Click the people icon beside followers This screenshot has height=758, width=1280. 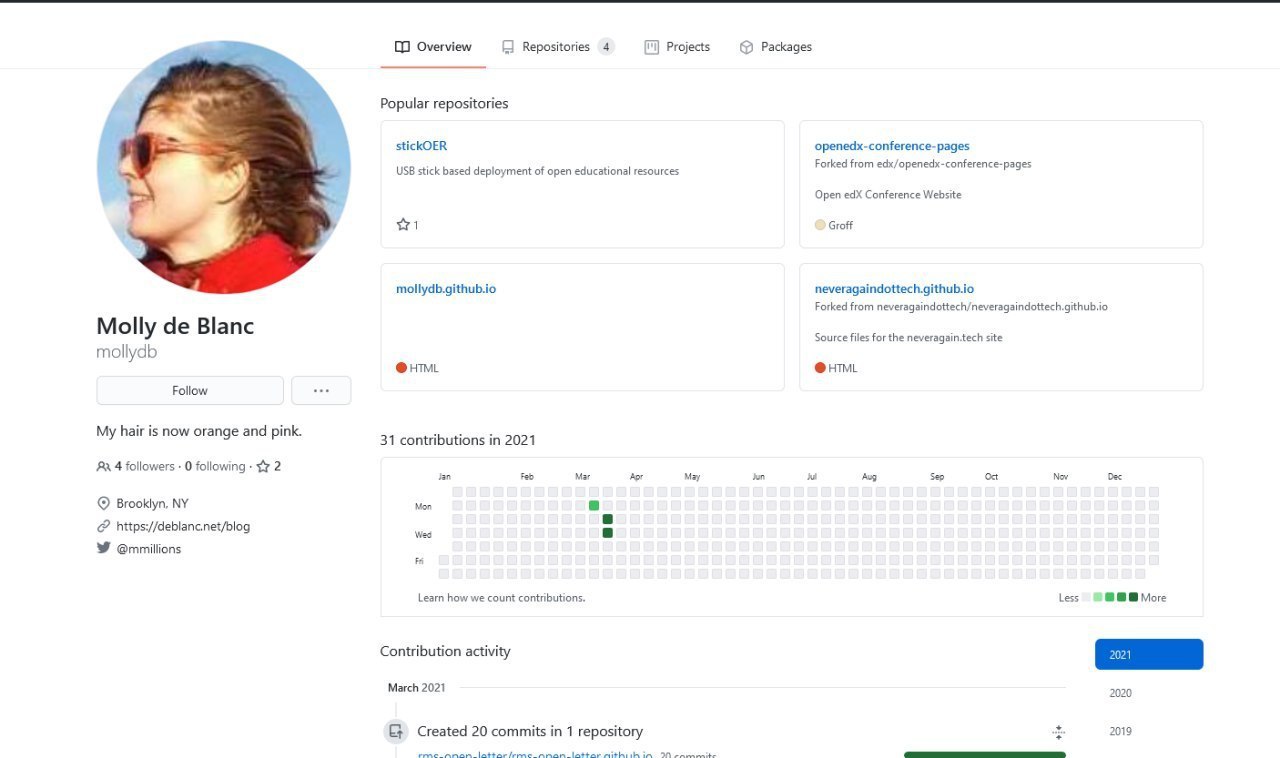coord(104,466)
